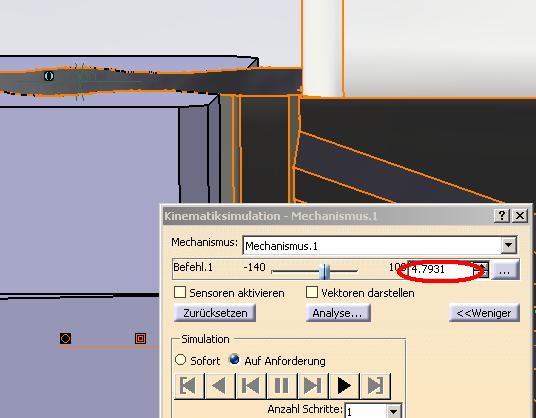This screenshot has height=418, width=536.
Task: Step one frame forward
Action: click(x=312, y=386)
